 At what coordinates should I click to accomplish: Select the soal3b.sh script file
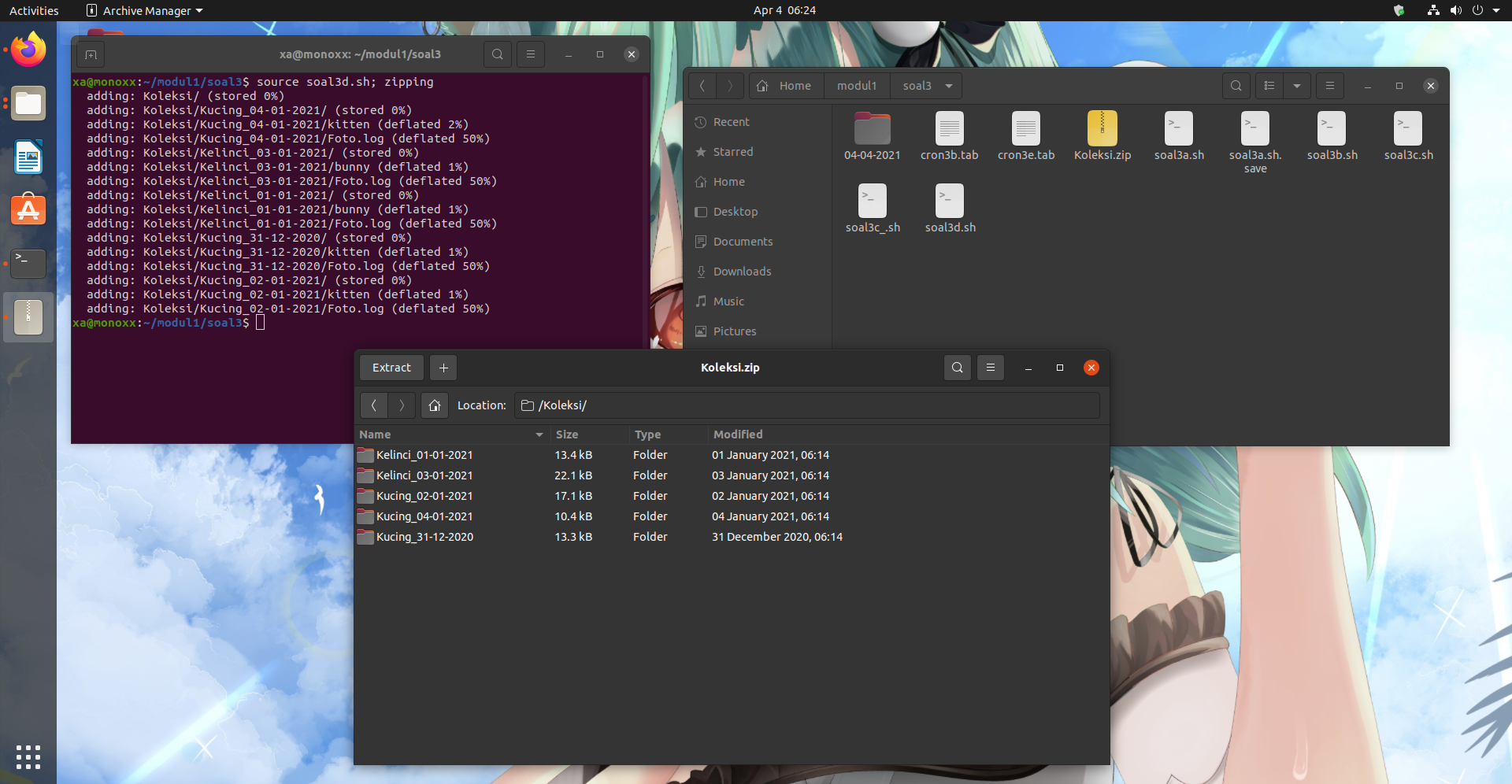(1332, 136)
